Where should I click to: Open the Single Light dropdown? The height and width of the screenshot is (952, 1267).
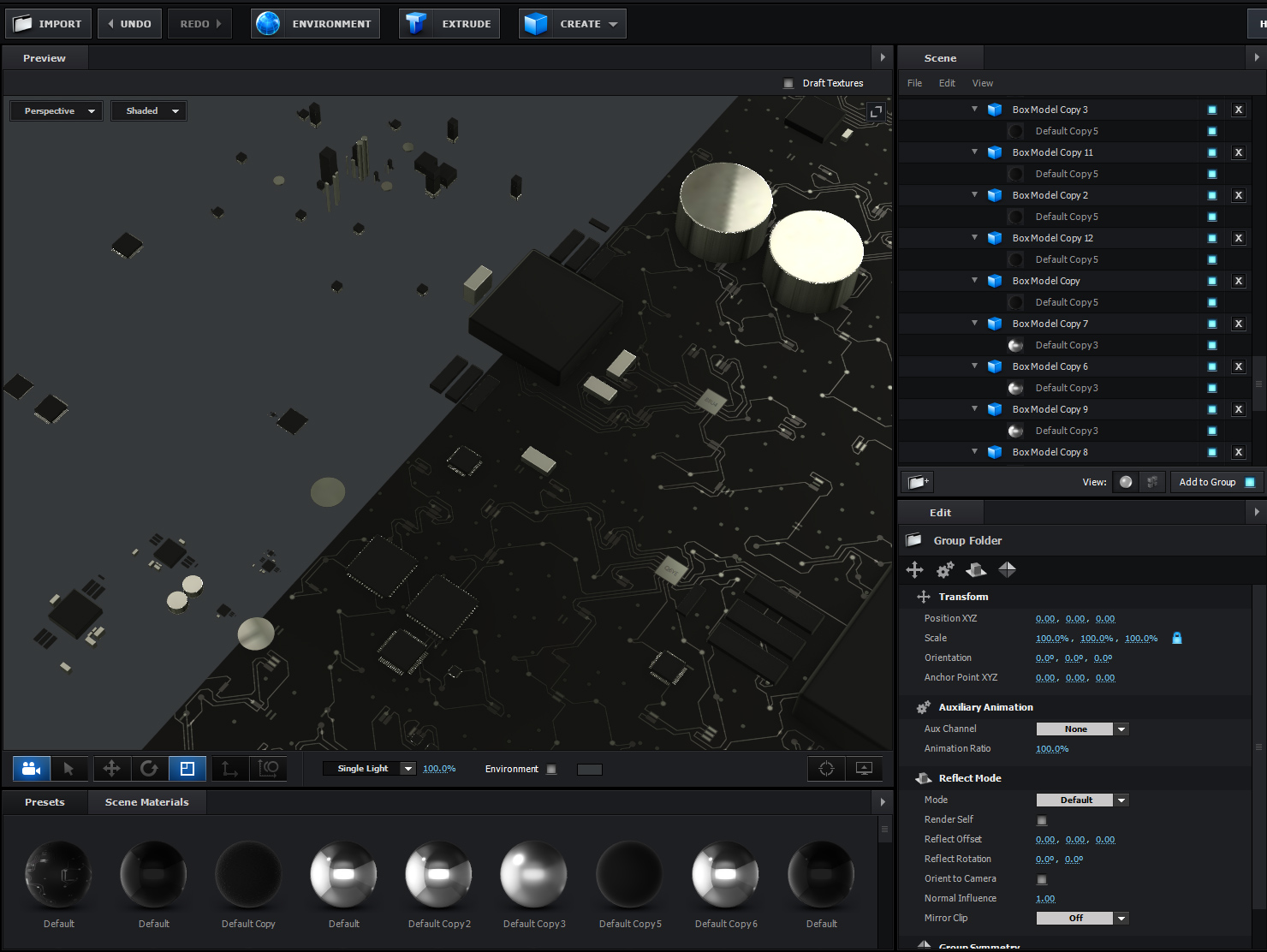(x=369, y=769)
